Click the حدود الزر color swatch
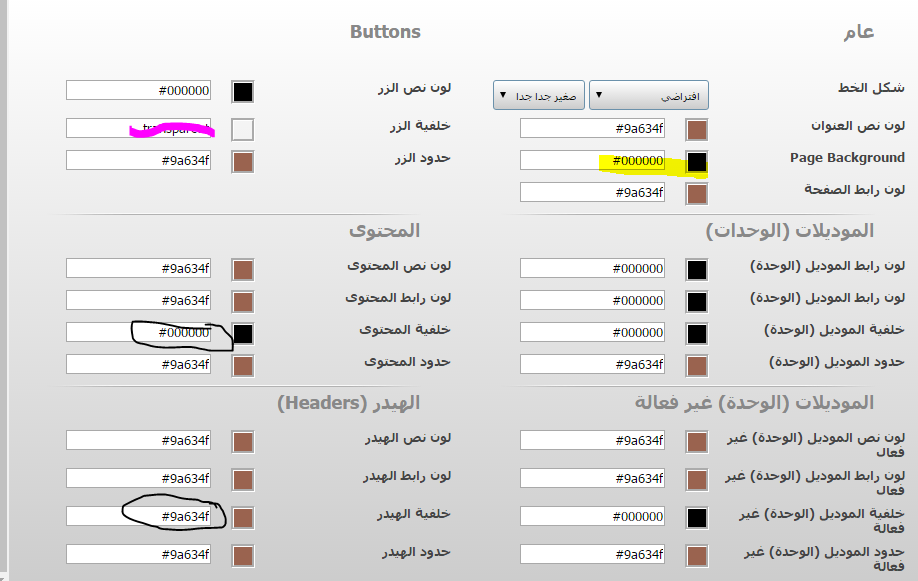 (242, 162)
